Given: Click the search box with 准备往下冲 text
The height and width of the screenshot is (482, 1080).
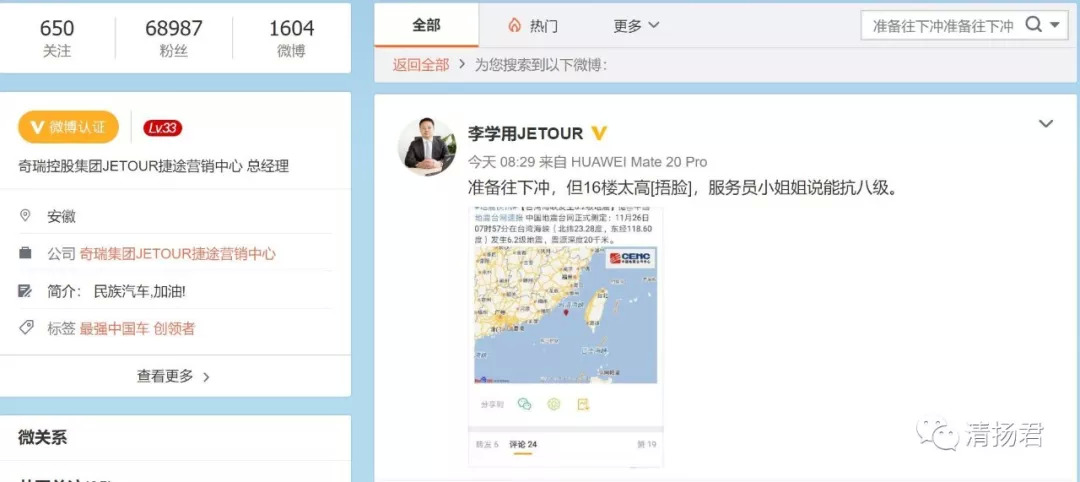Looking at the screenshot, I should (942, 25).
